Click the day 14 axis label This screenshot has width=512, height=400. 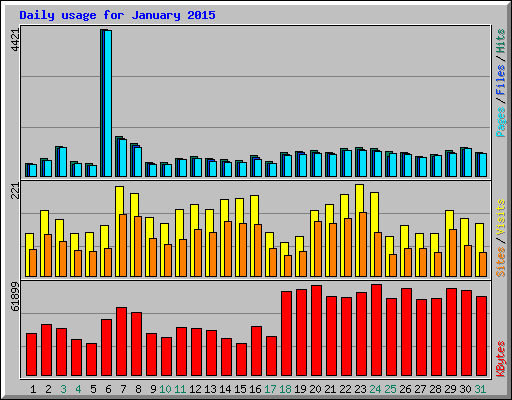225,389
